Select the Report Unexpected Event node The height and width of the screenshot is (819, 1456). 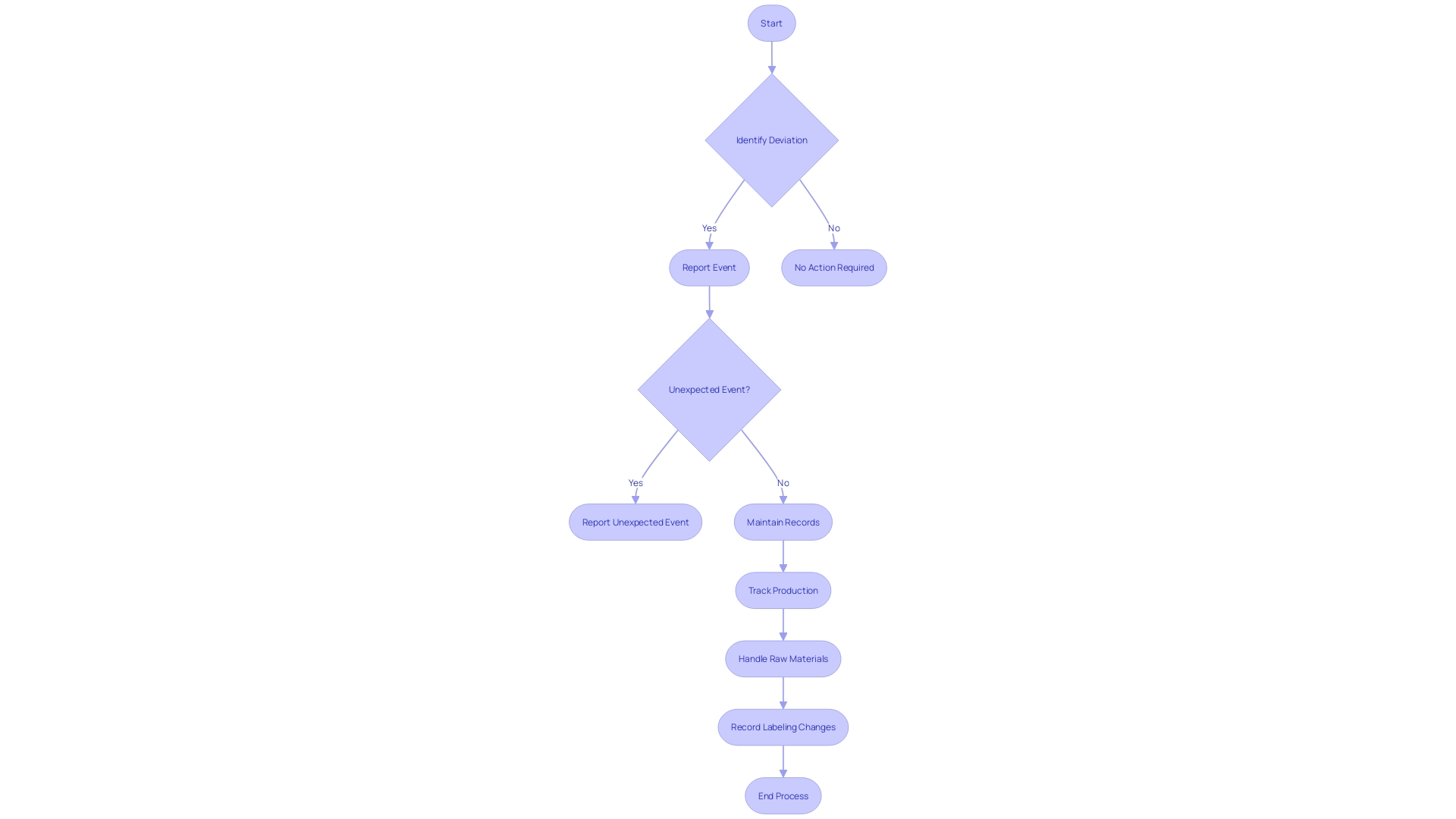click(635, 521)
